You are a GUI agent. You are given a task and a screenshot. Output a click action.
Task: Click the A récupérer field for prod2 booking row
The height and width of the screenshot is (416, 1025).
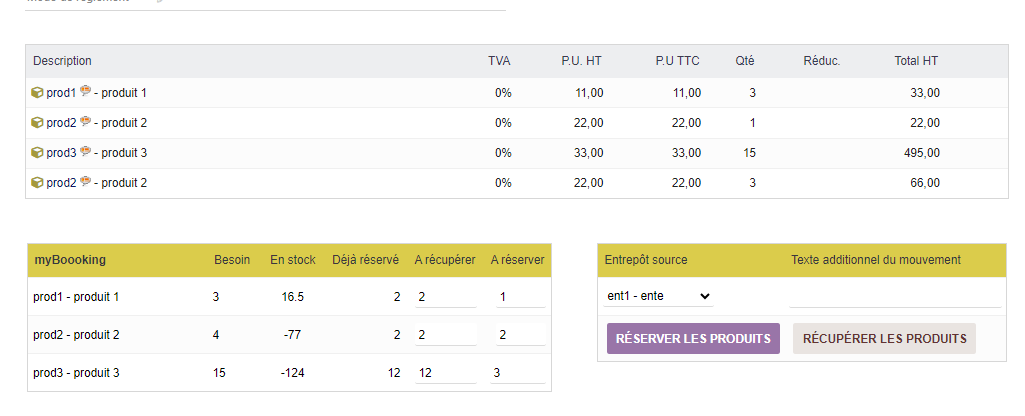point(446,335)
